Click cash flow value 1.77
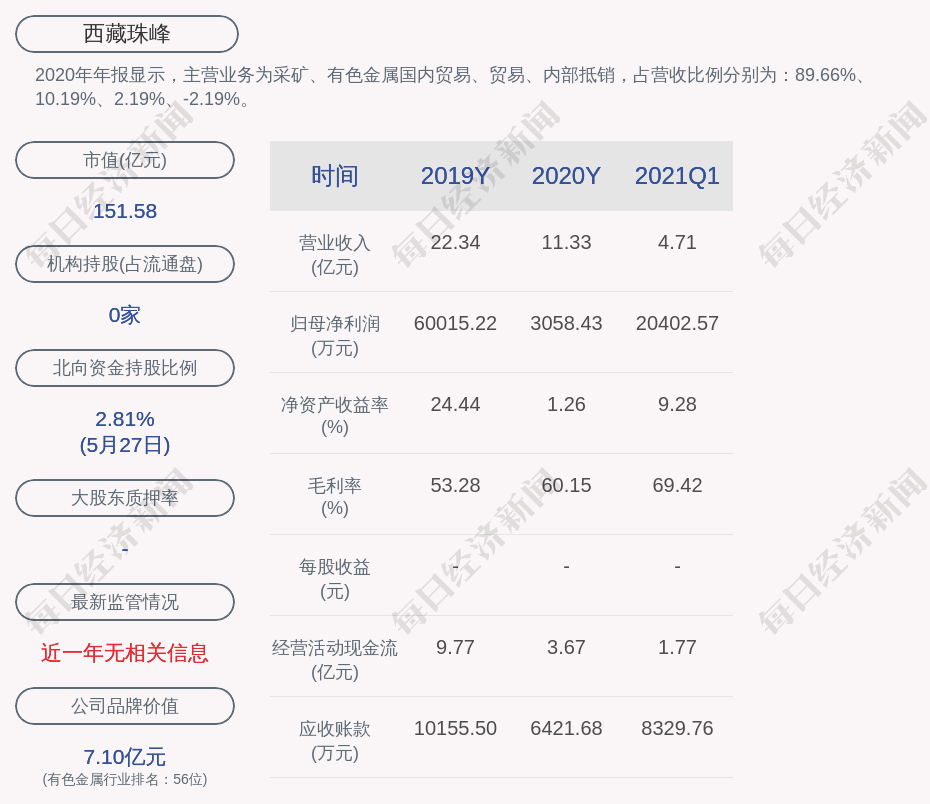930x804 pixels. point(677,647)
